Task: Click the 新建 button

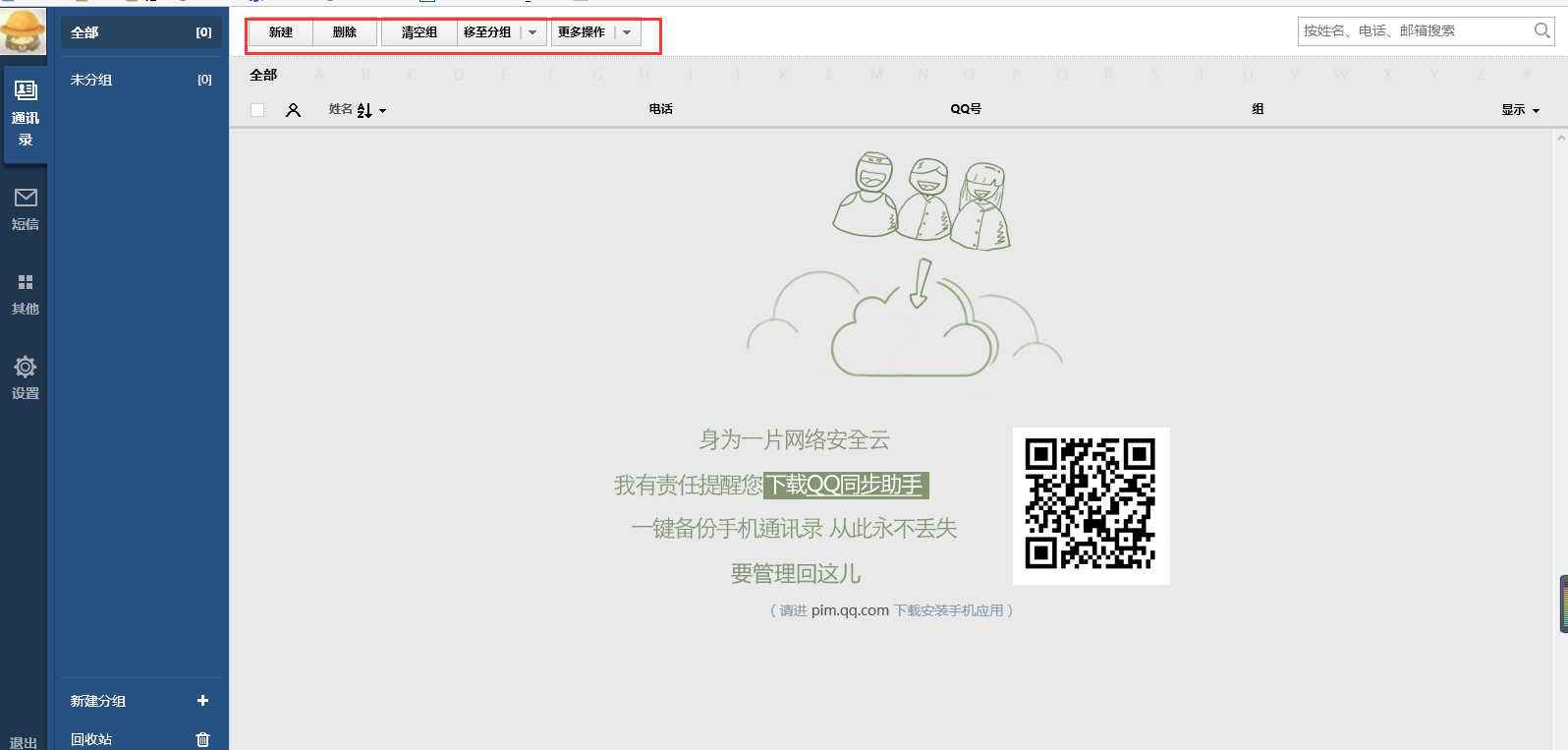Action: [281, 32]
